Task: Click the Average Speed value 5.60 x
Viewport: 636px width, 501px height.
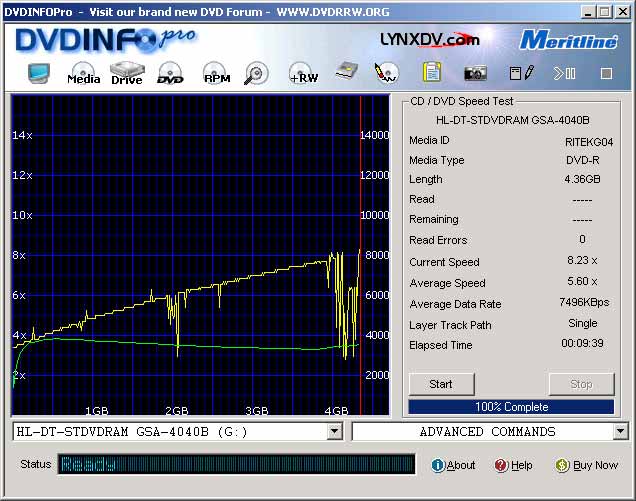Action: pos(582,282)
